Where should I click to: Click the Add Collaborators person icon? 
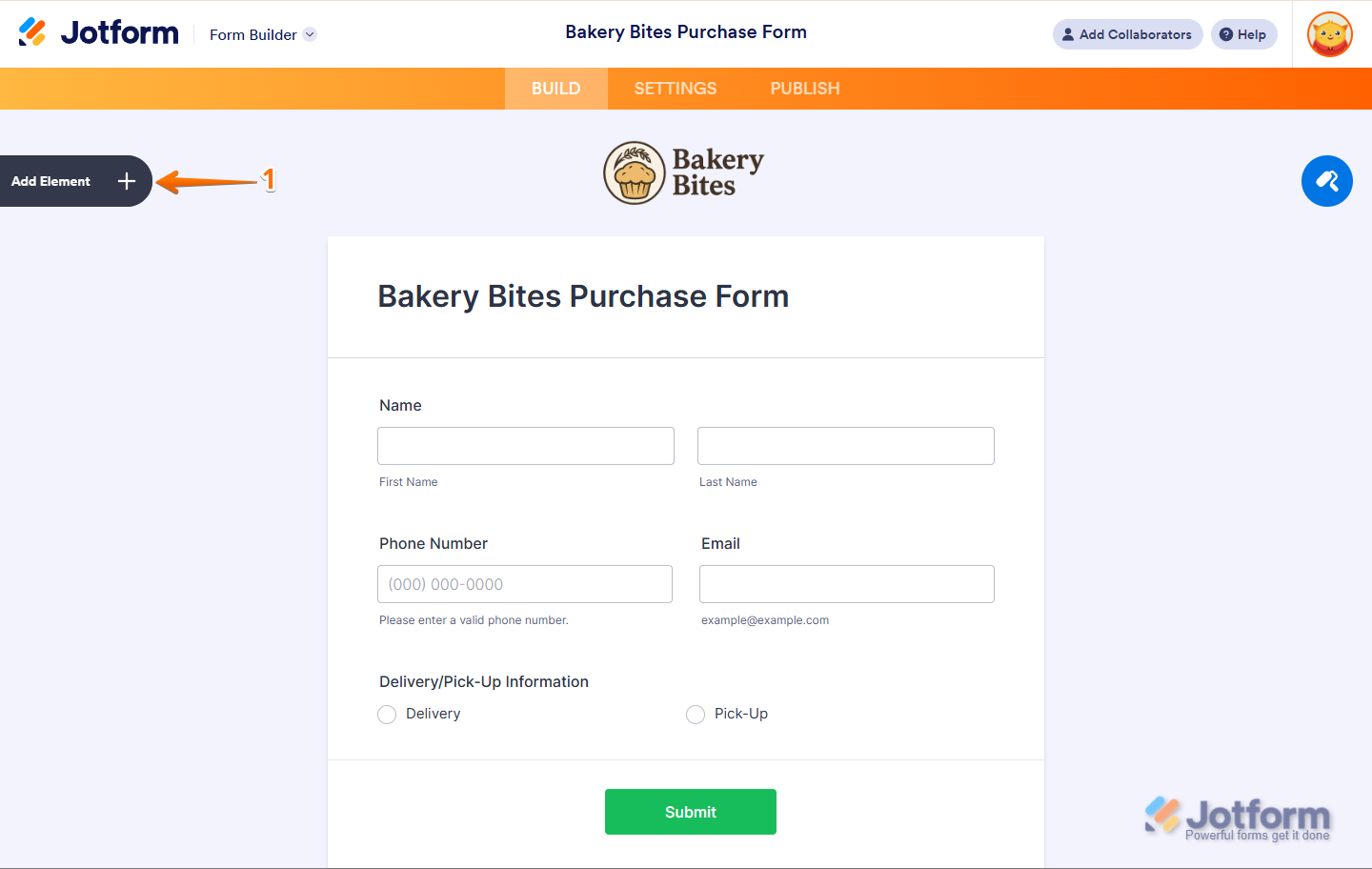click(x=1068, y=34)
